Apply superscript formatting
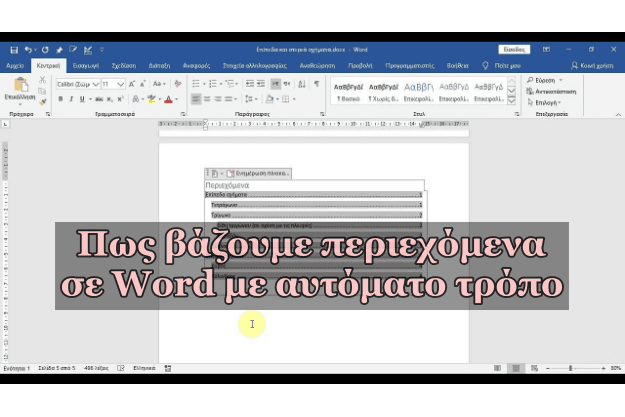Image resolution: width=625 pixels, height=417 pixels. tap(120, 99)
